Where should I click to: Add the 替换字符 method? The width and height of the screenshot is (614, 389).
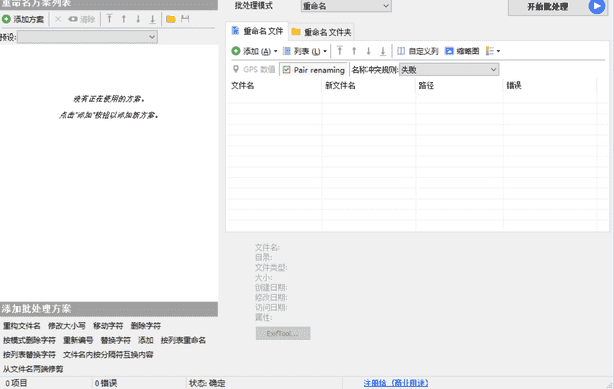pos(116,340)
